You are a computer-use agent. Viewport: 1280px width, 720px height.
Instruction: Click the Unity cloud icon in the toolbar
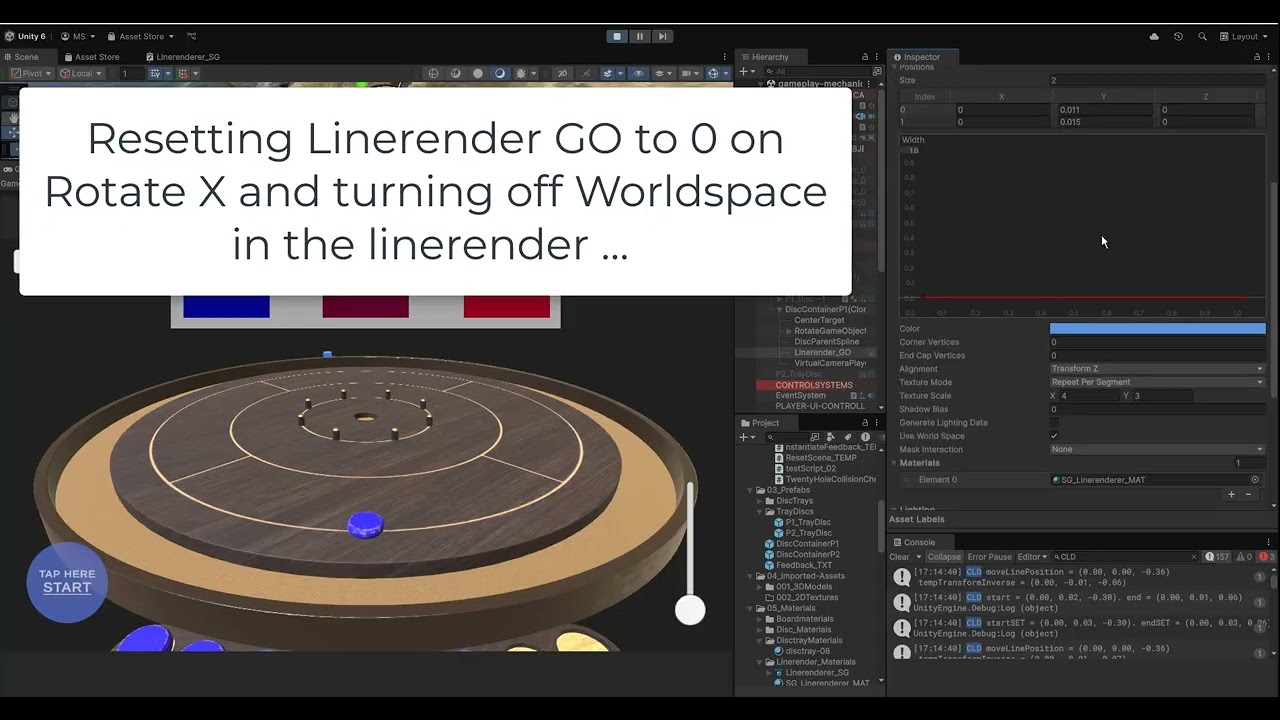coord(1155,35)
